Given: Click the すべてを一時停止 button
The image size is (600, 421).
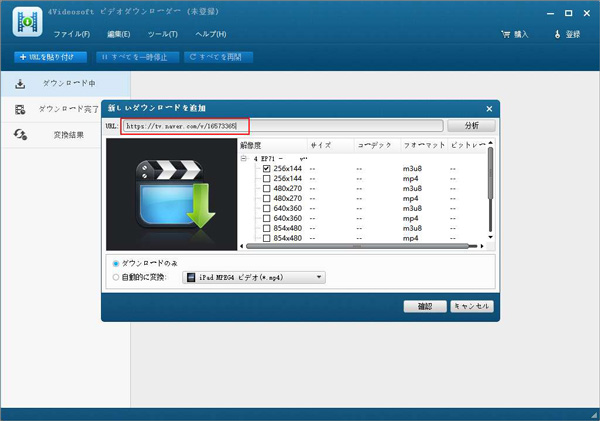Looking at the screenshot, I should tap(138, 57).
